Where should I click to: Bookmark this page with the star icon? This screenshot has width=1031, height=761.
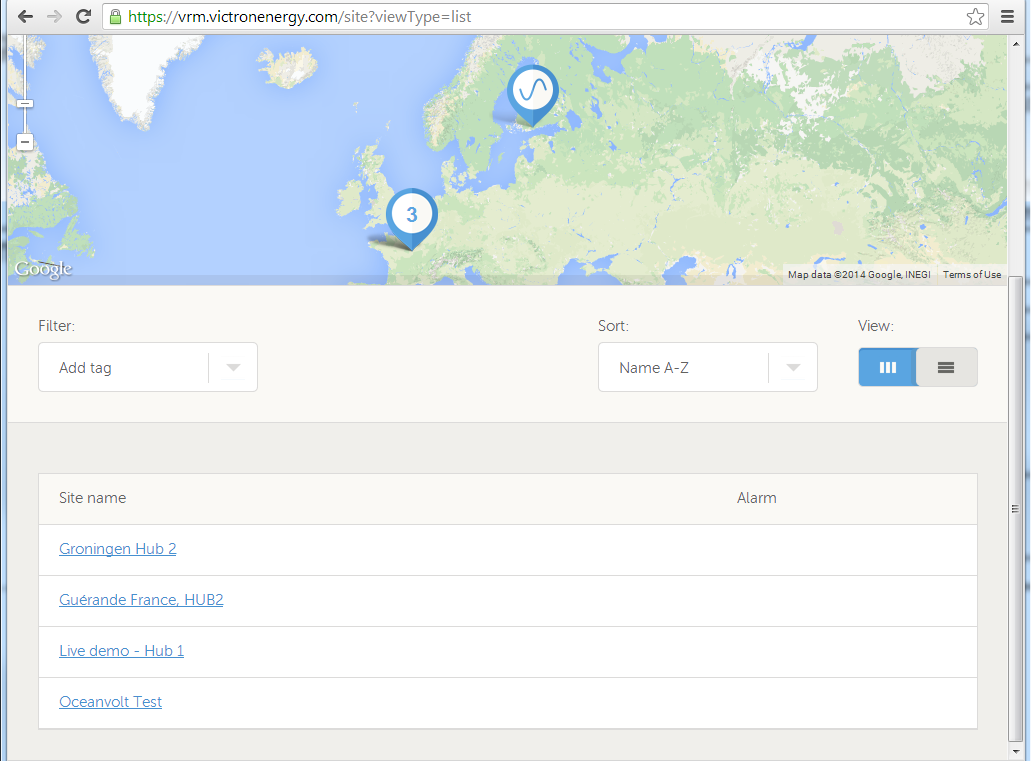coord(975,17)
